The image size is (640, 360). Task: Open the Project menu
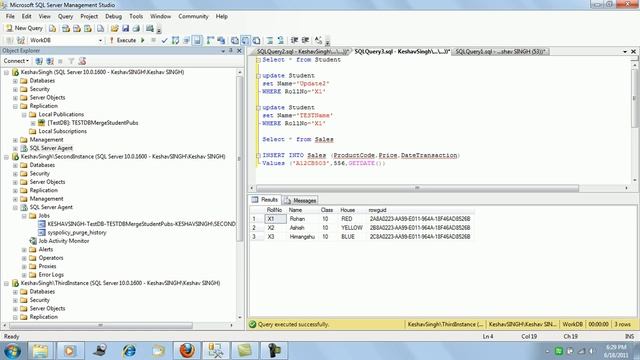[89, 16]
